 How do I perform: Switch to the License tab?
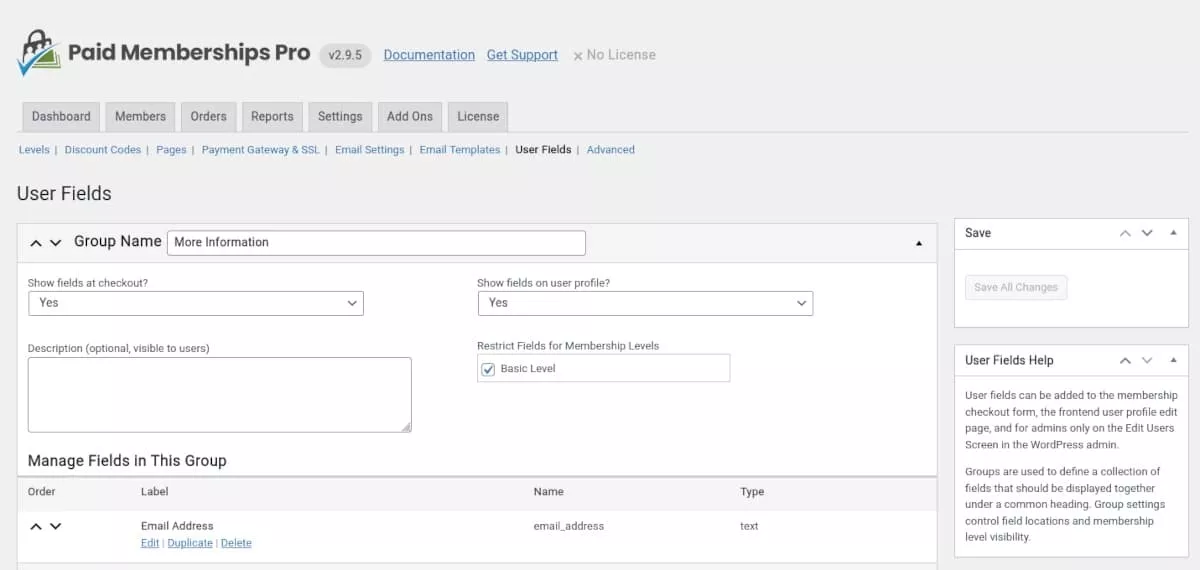(478, 117)
